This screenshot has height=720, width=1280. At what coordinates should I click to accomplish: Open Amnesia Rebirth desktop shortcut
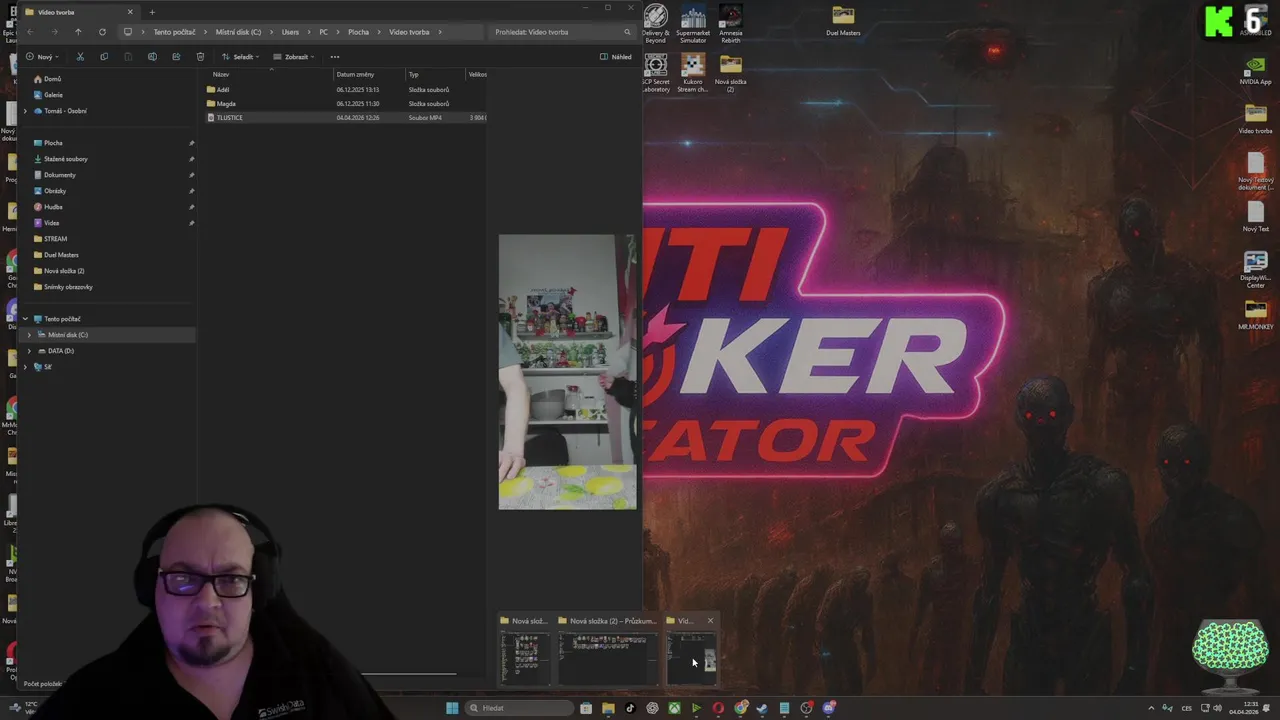(x=731, y=24)
